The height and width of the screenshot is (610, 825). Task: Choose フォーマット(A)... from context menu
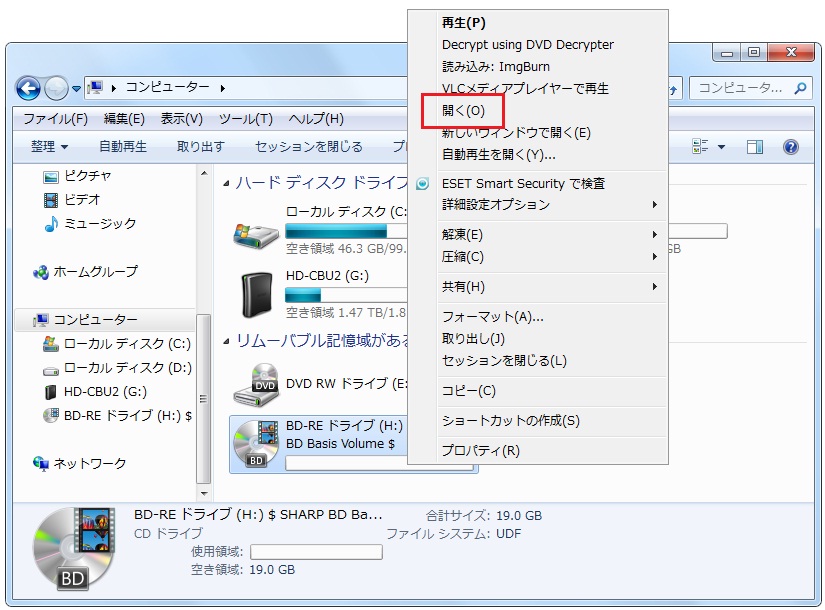(492, 316)
